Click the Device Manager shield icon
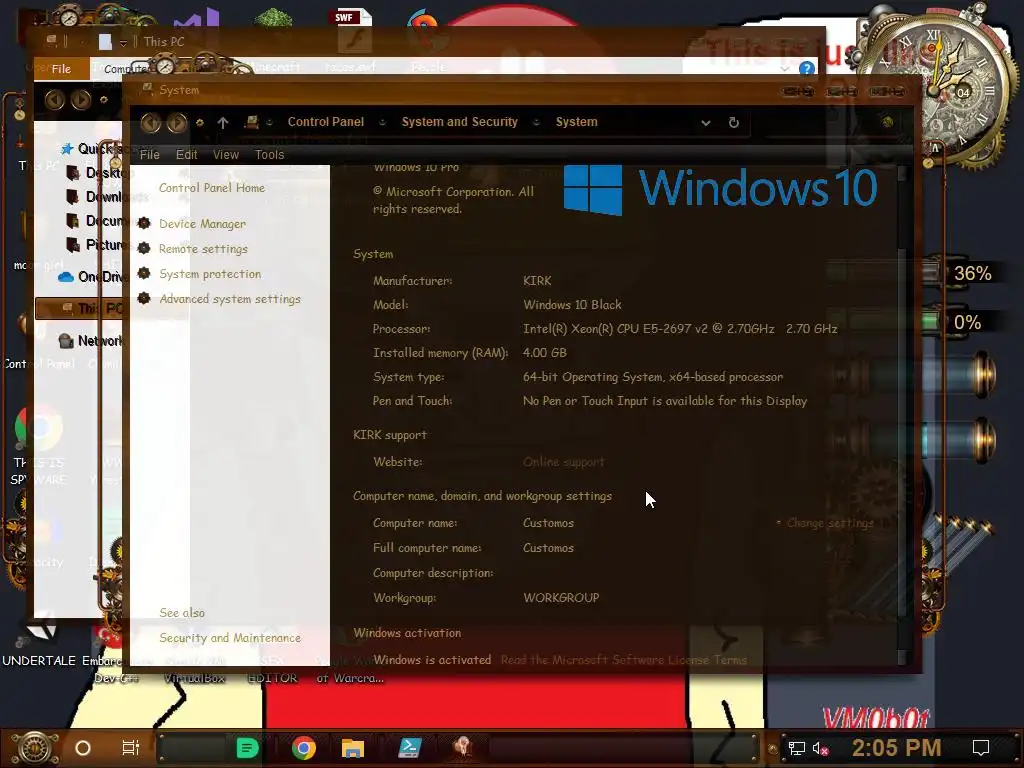The height and width of the screenshot is (768, 1024). tap(144, 223)
